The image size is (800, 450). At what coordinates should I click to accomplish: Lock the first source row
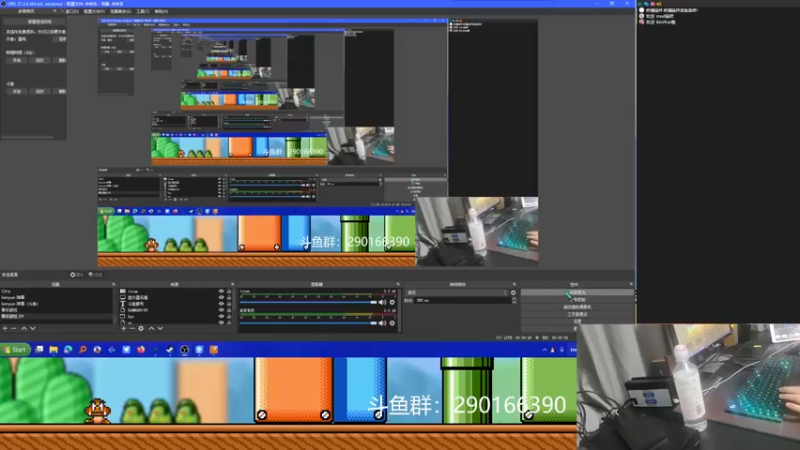229,291
